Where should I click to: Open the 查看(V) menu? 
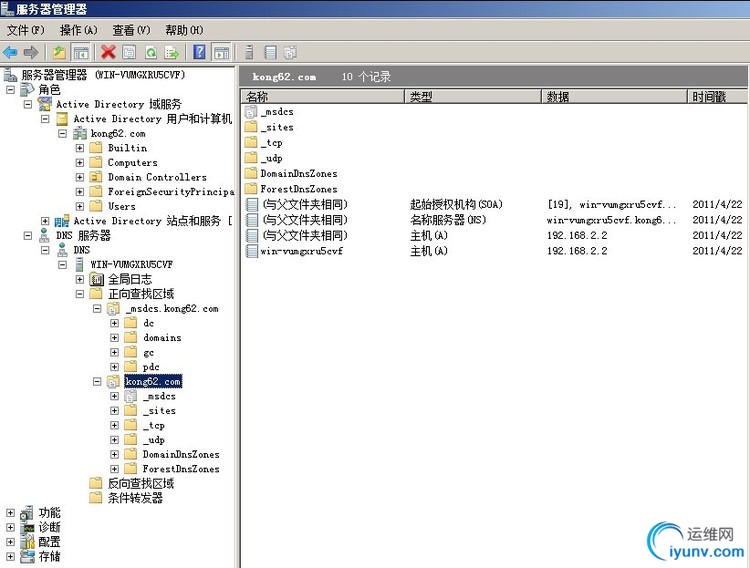[131, 30]
